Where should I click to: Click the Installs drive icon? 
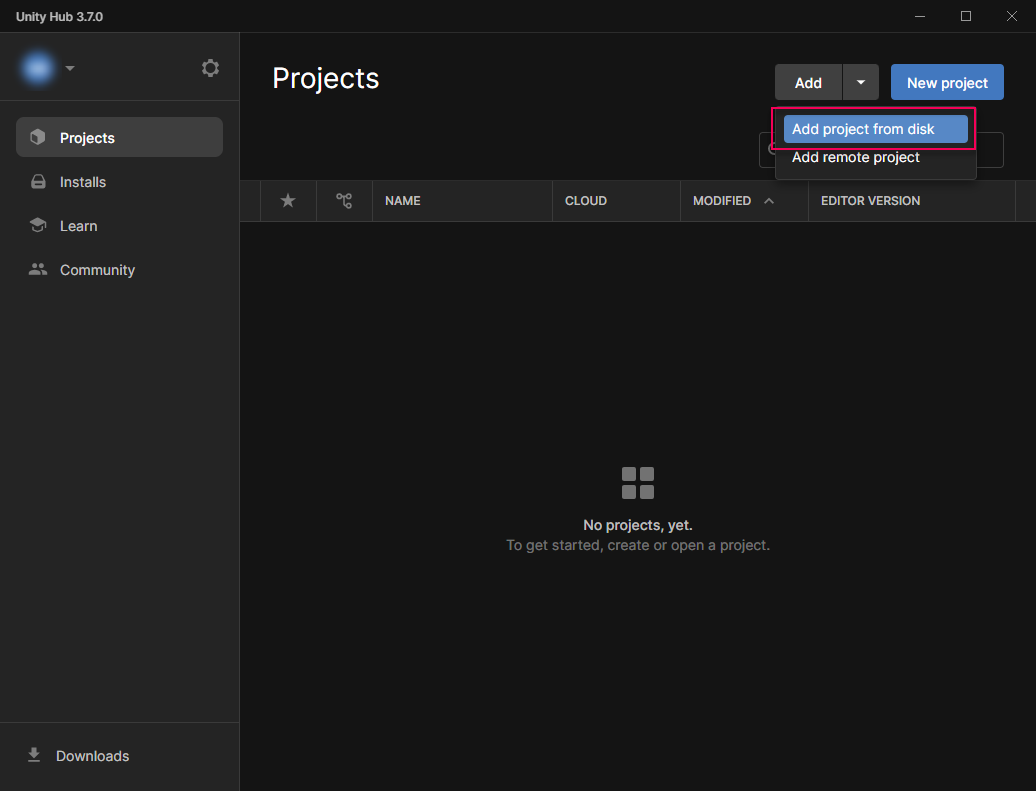coord(38,181)
